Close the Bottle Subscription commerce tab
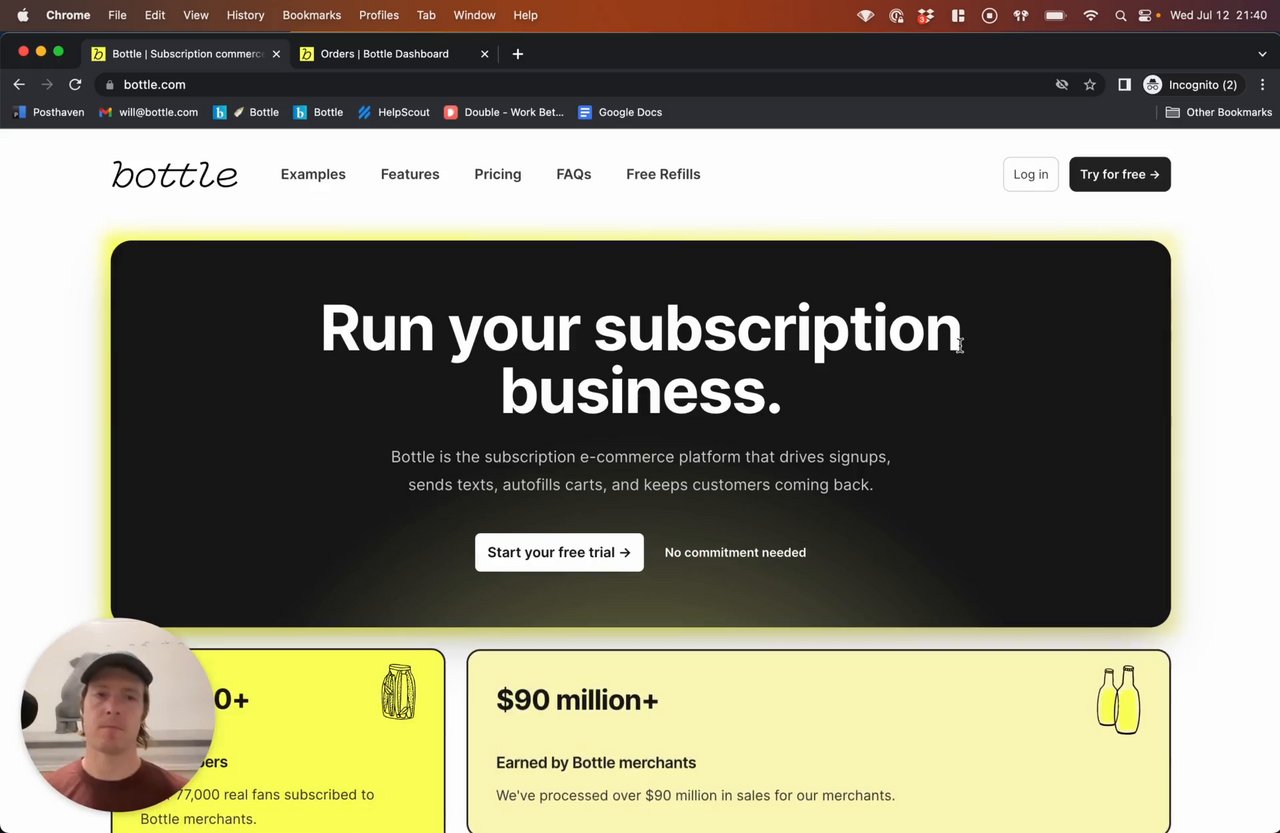This screenshot has width=1280, height=833. pyautogui.click(x=276, y=54)
